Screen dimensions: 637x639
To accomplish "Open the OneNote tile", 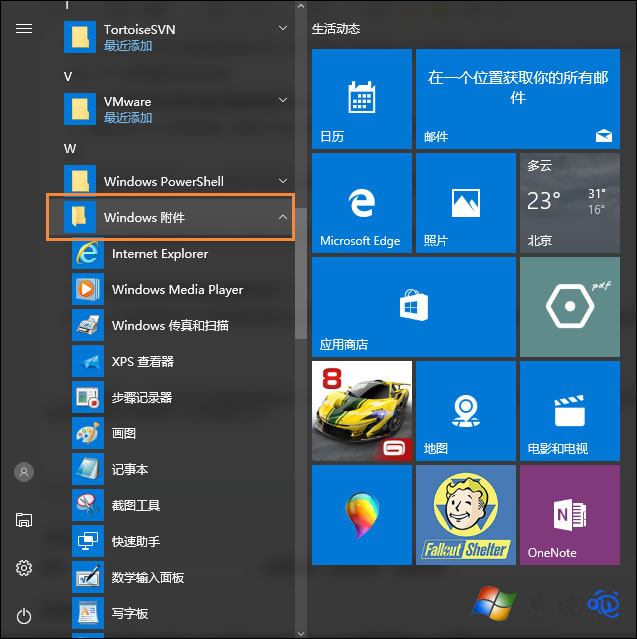I will pyautogui.click(x=570, y=515).
